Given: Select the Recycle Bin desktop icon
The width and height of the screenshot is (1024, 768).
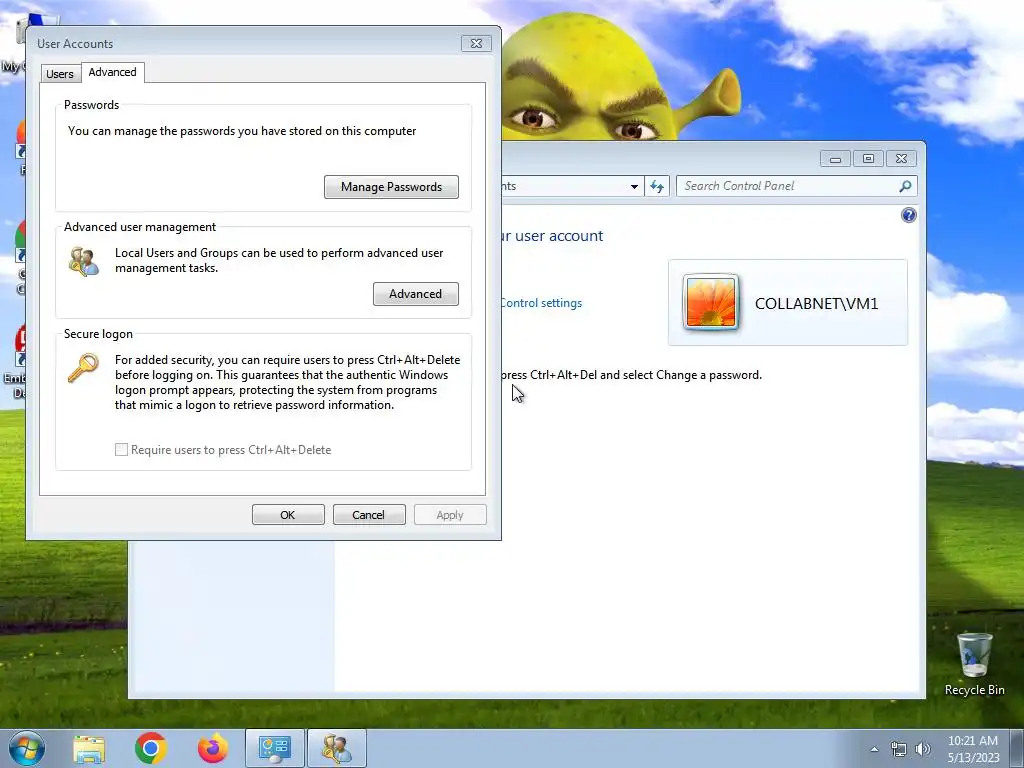Looking at the screenshot, I should (974, 664).
